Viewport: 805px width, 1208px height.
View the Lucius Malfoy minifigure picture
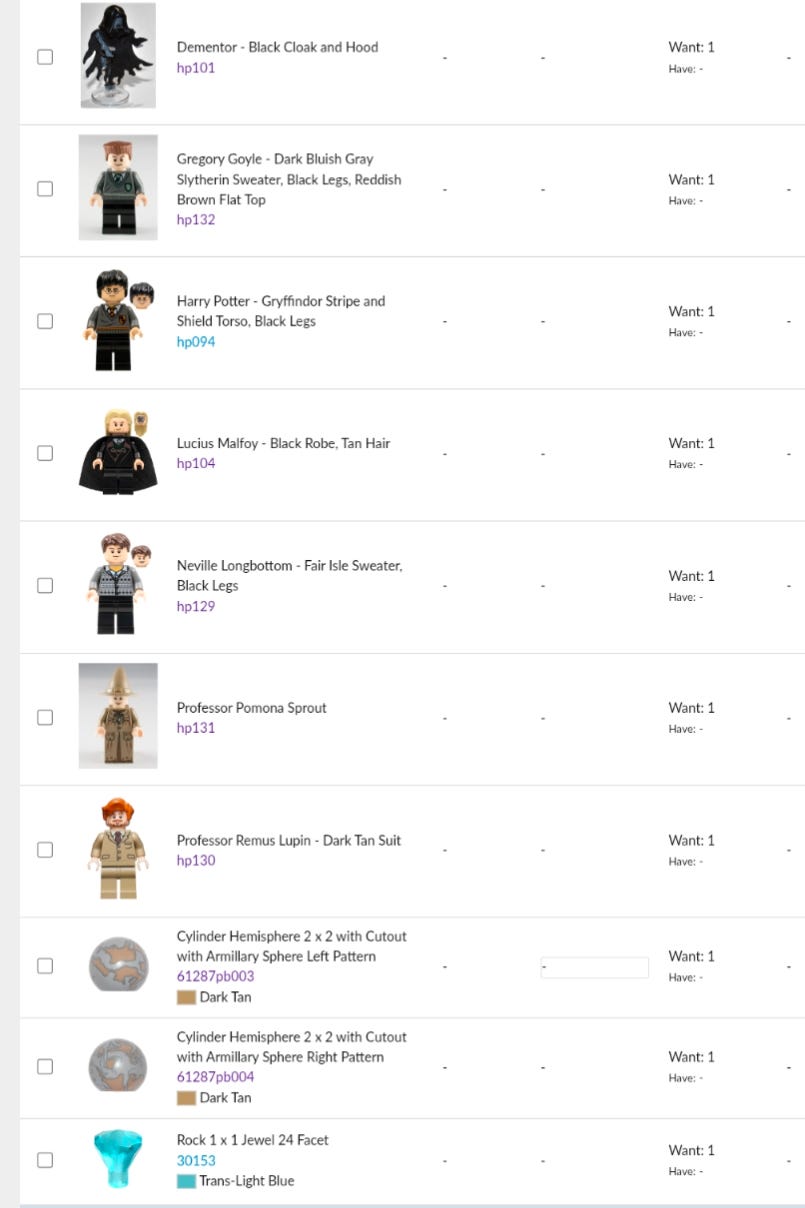point(118,452)
